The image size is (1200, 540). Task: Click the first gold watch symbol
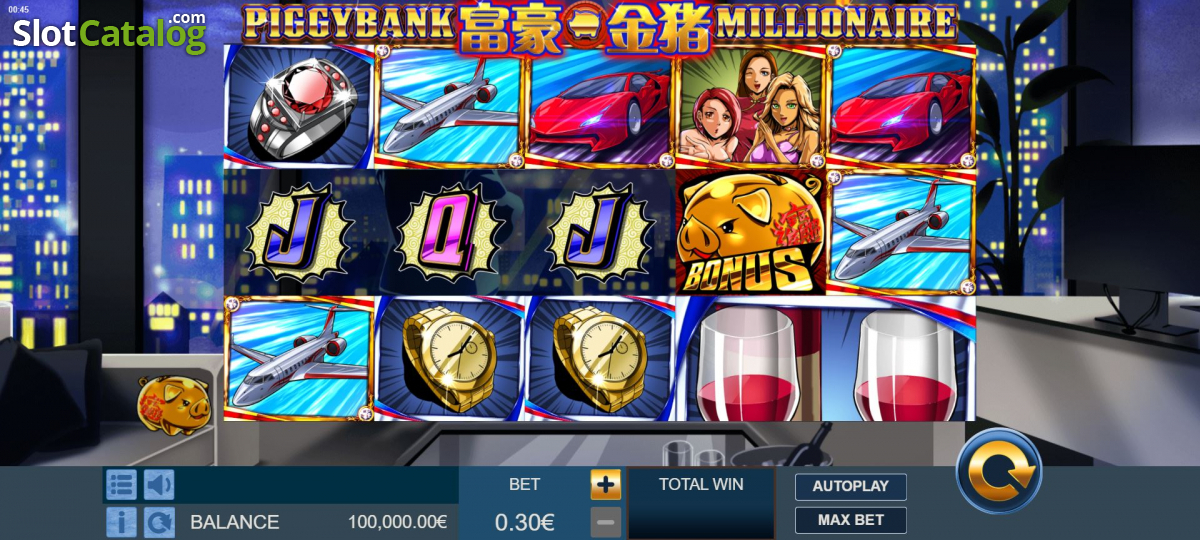click(449, 359)
